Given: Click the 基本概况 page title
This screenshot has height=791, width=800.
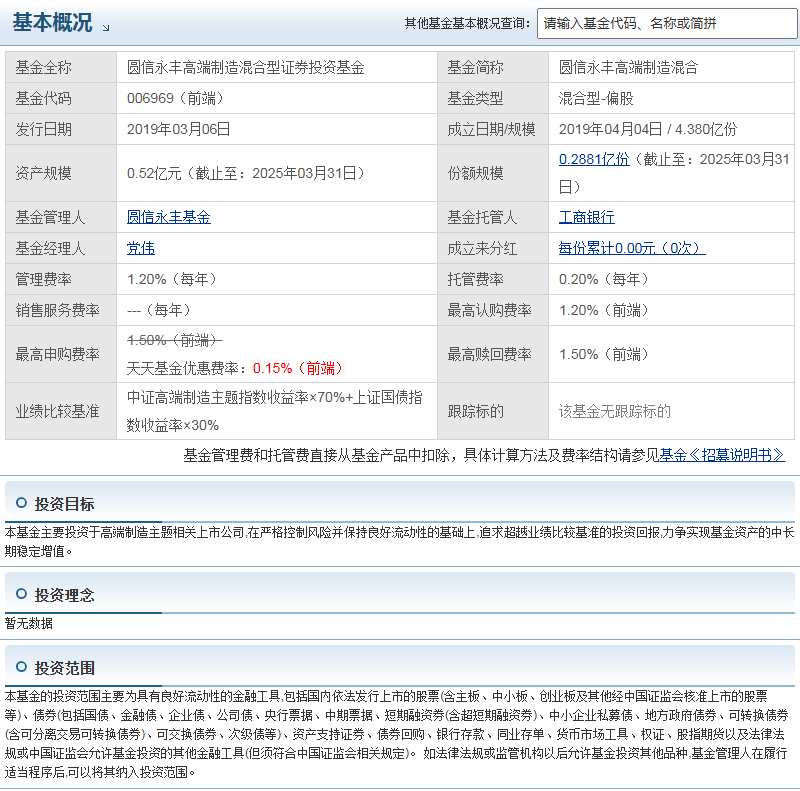Looking at the screenshot, I should (52, 22).
